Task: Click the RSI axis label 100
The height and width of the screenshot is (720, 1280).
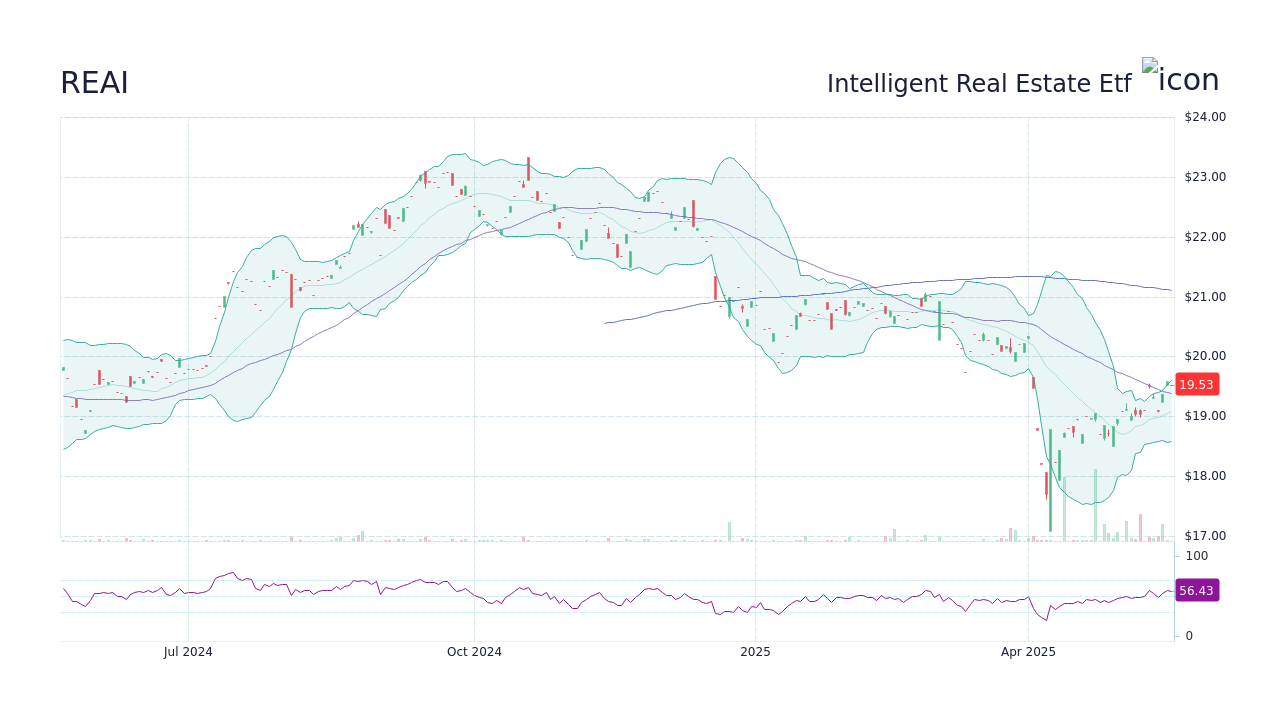Action: coord(1197,556)
